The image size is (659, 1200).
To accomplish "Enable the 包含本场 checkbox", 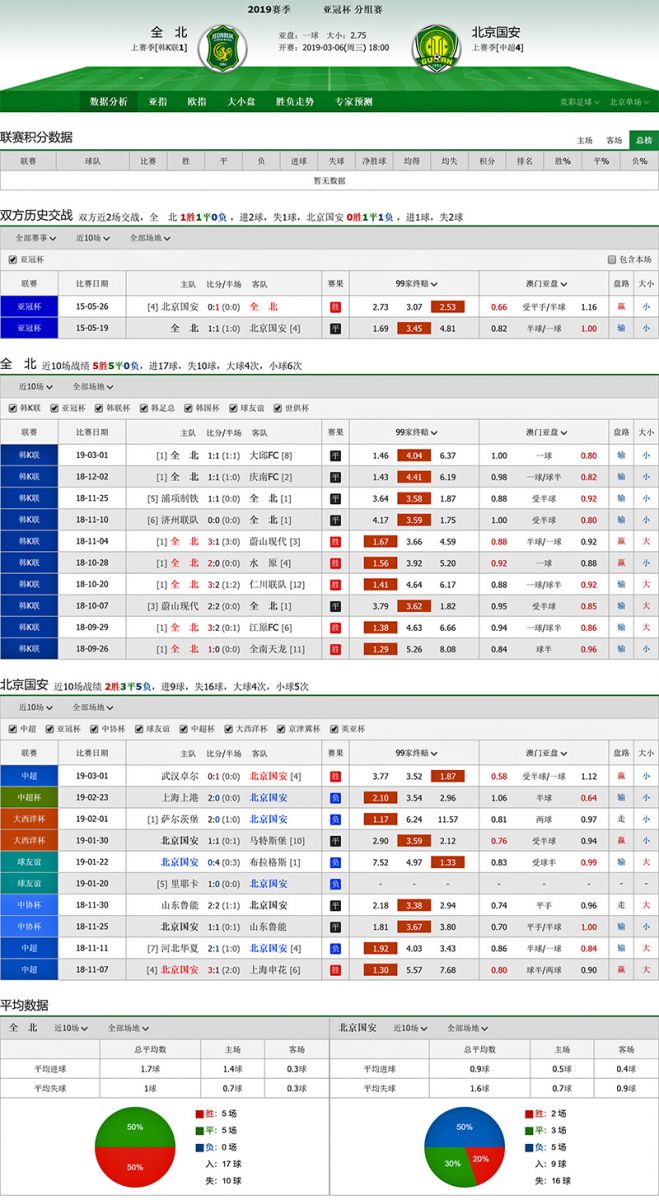I will coord(612,259).
